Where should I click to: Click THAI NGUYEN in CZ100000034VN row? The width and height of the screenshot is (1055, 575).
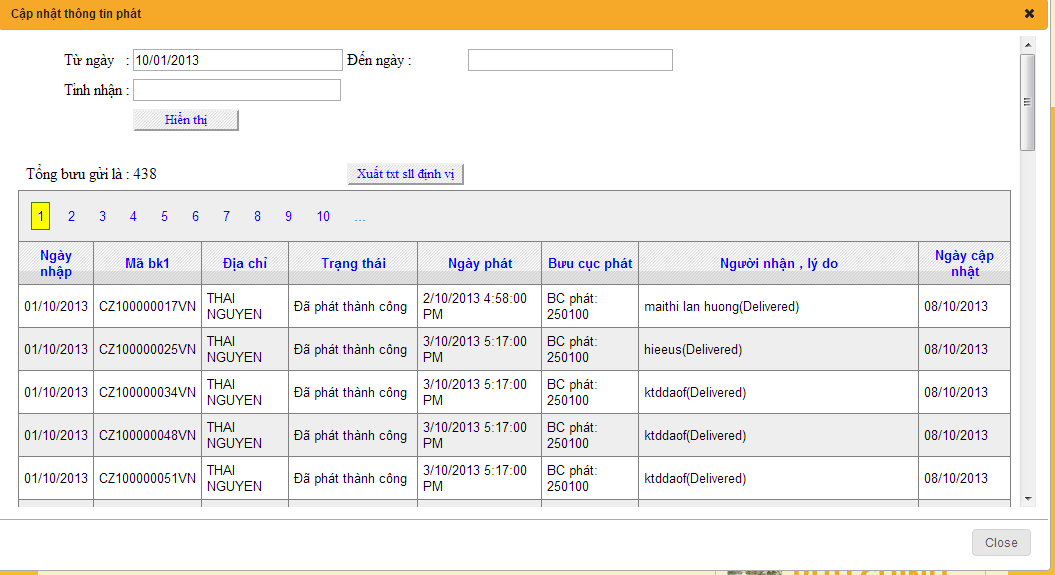pyautogui.click(x=234, y=392)
